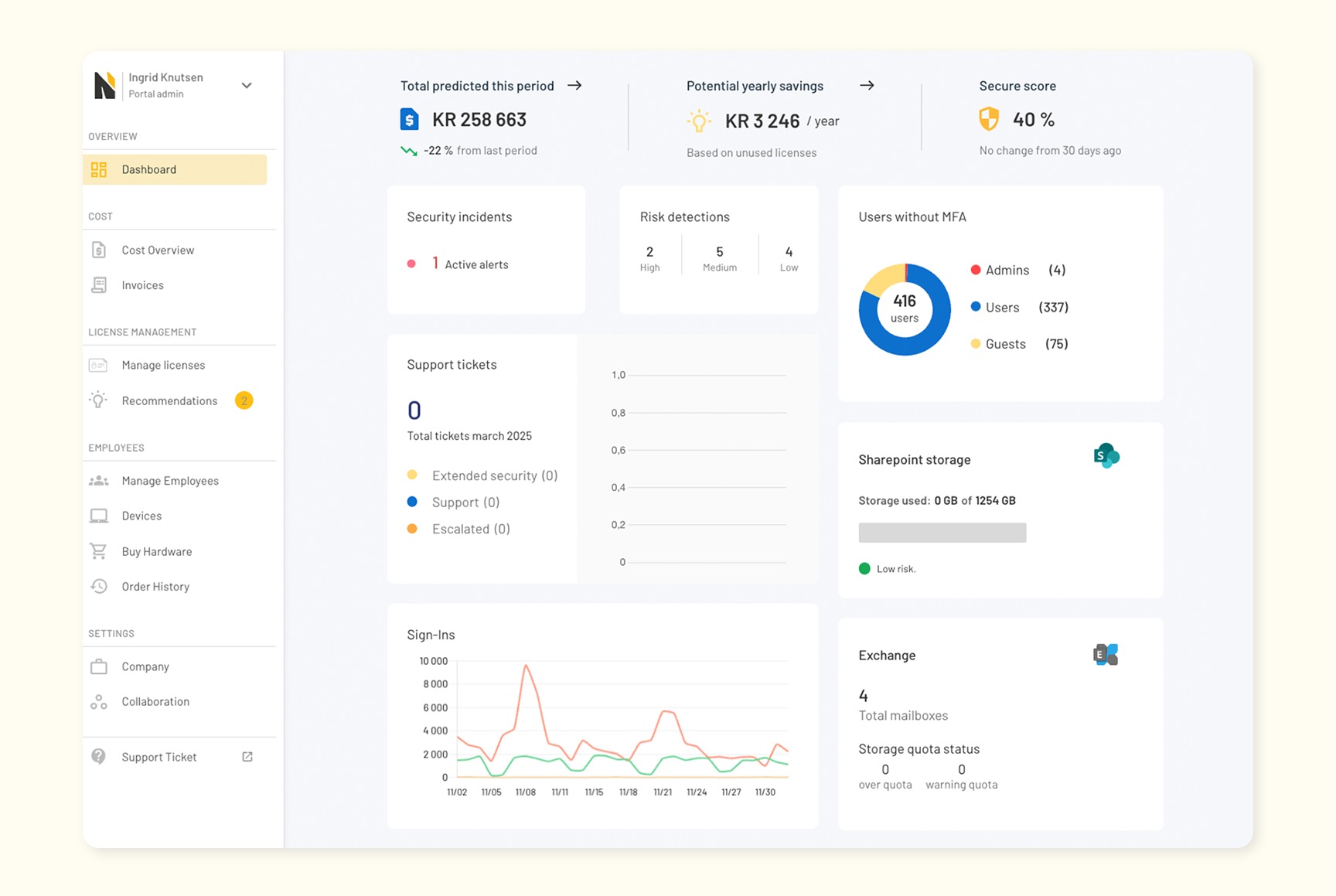Click the Secure score shield icon
The width and height of the screenshot is (1336, 896).
click(989, 119)
